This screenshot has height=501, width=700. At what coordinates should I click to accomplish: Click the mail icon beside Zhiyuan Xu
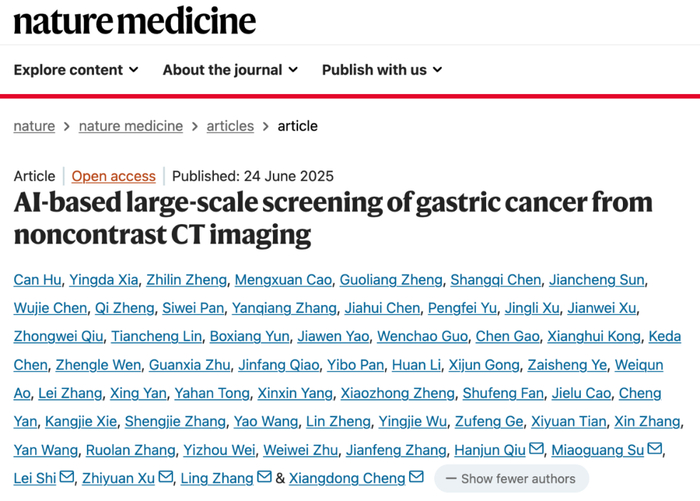click(166, 478)
